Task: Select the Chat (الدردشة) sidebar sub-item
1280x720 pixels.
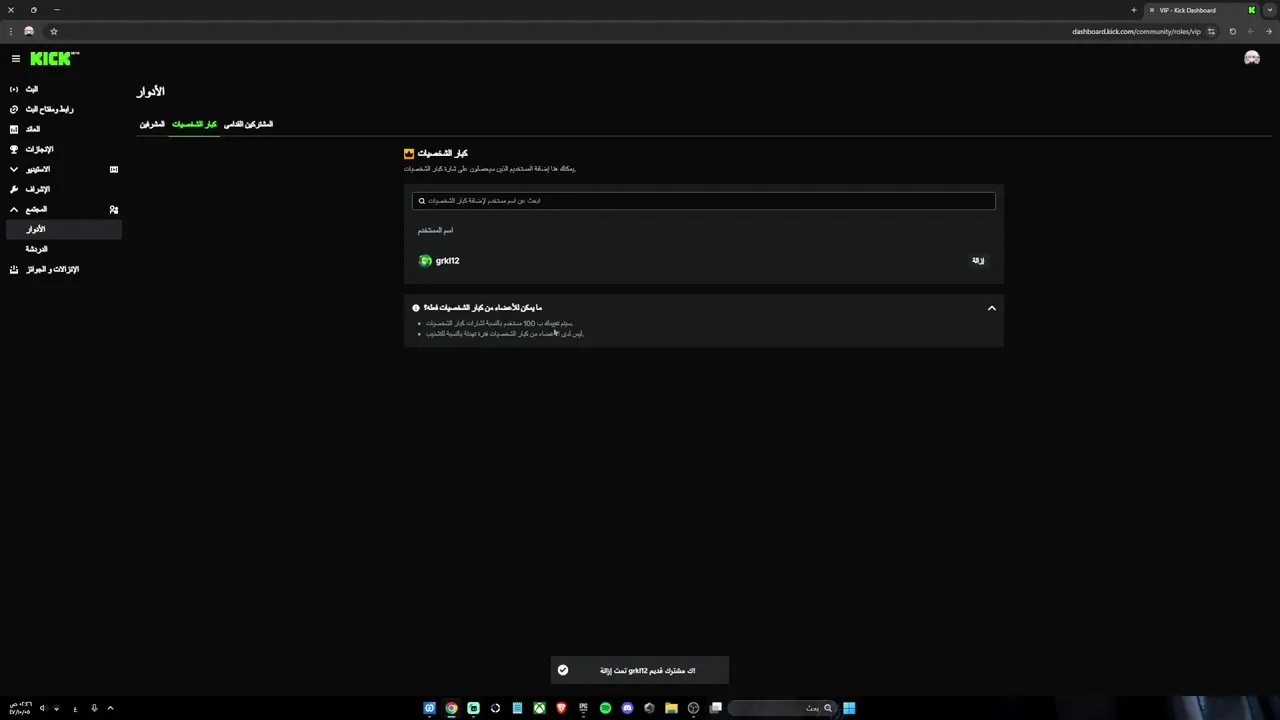Action: [x=64, y=249]
